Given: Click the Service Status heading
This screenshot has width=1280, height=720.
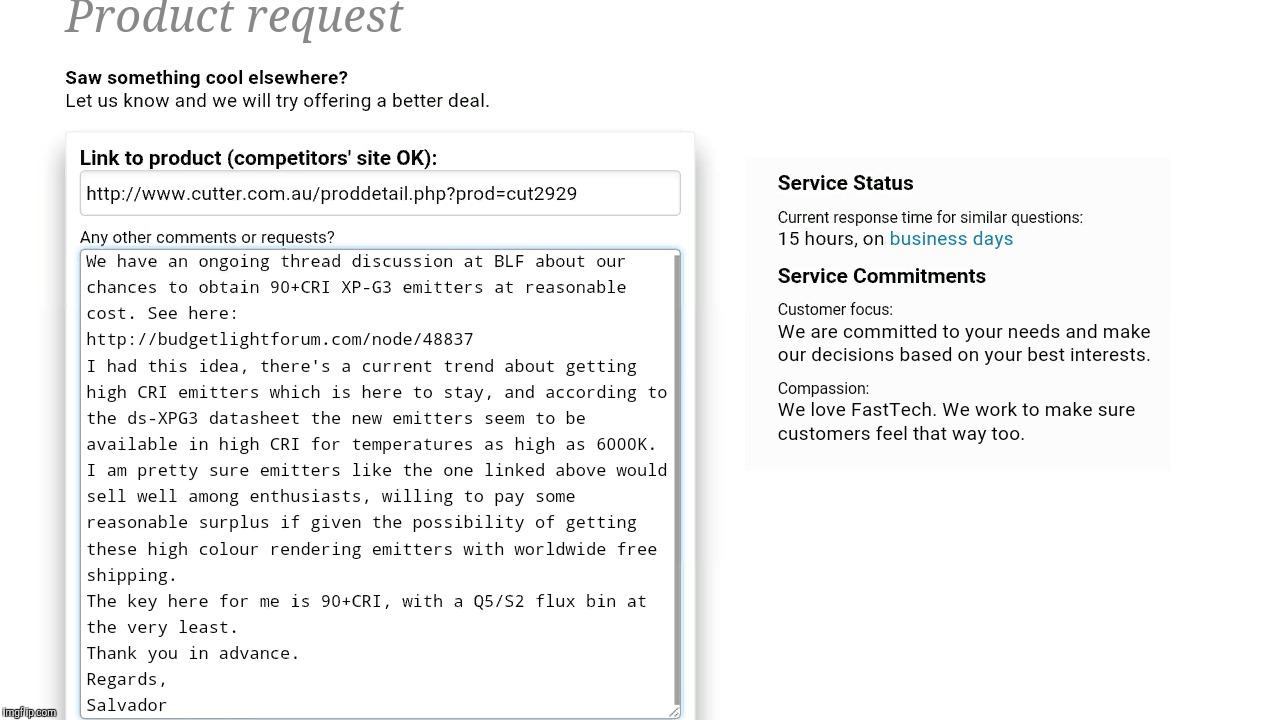Looking at the screenshot, I should tap(845, 183).
